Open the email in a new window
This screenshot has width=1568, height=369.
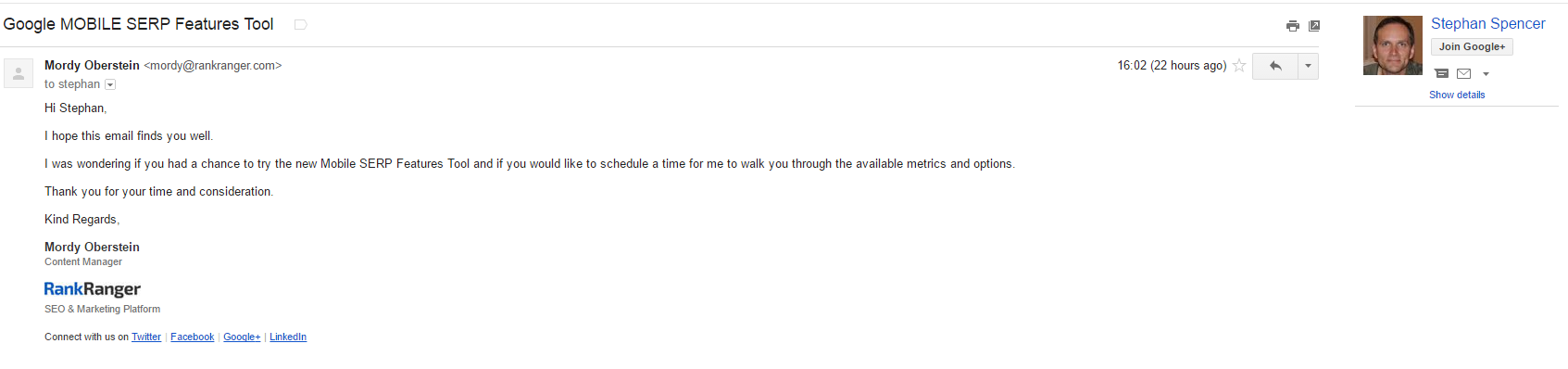click(1314, 26)
